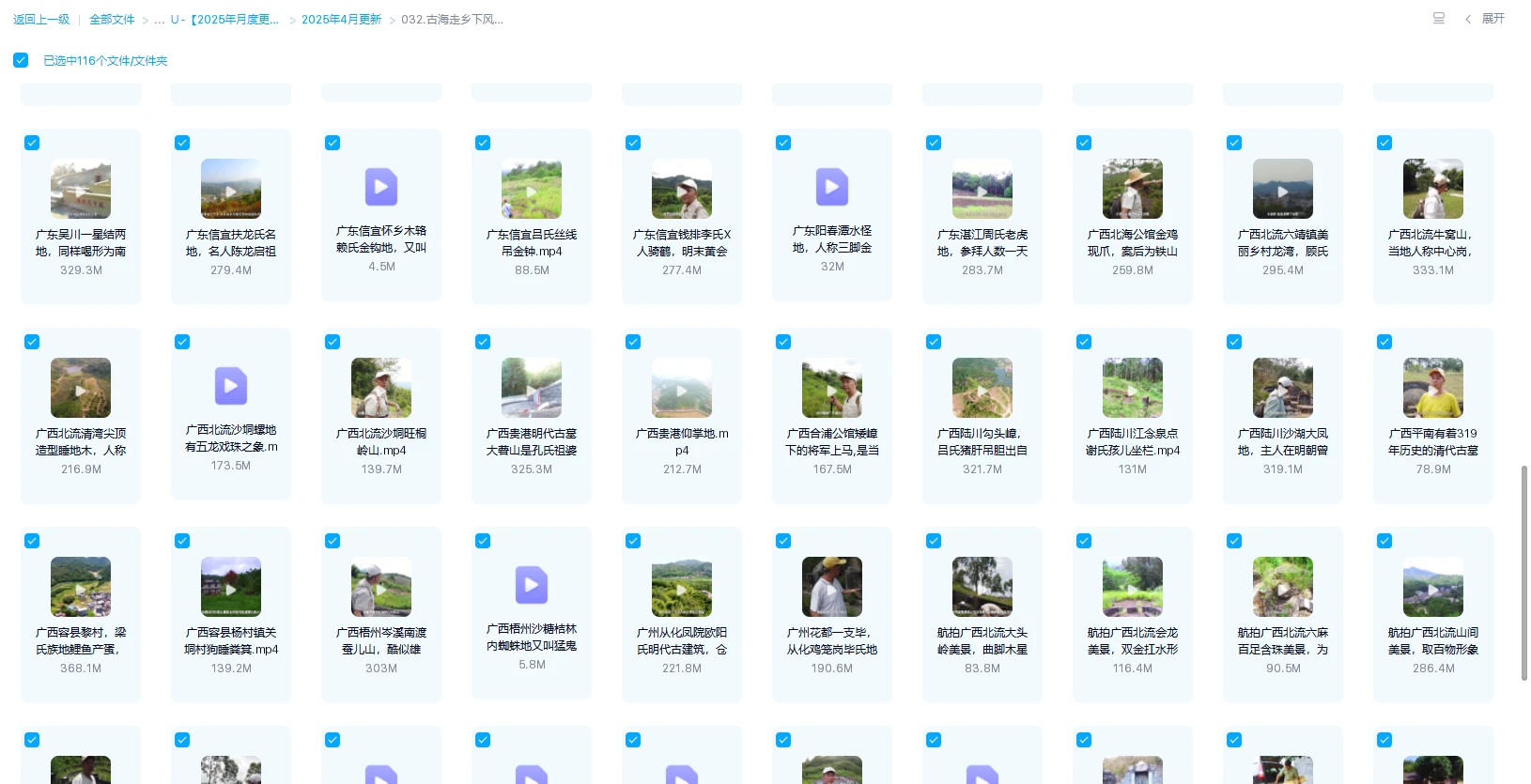Open thumbnail of 广西平南清代古墓 video
Viewport: 1531px width, 784px height.
click(1433, 388)
